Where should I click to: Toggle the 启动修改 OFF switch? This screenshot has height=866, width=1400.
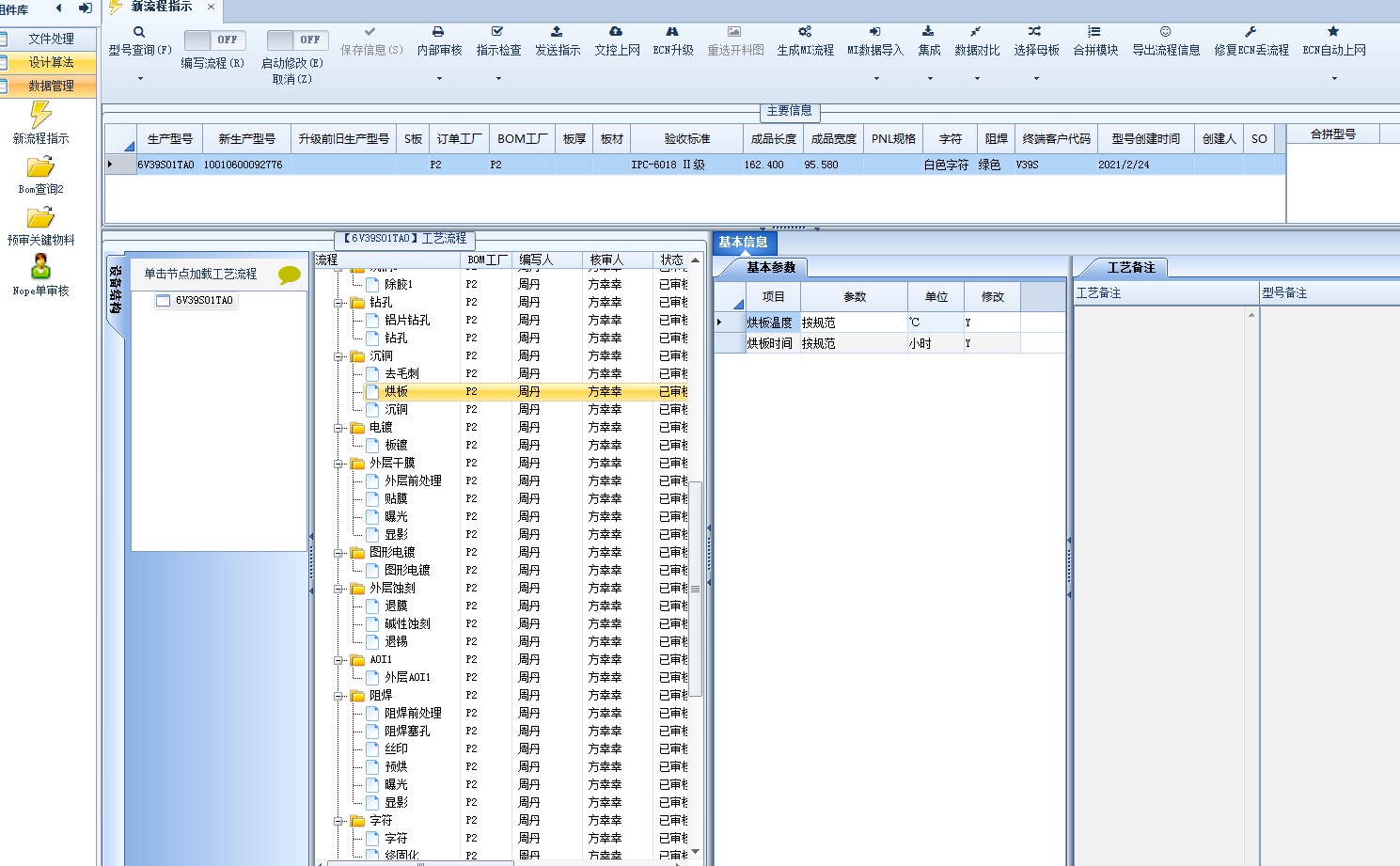[x=297, y=39]
